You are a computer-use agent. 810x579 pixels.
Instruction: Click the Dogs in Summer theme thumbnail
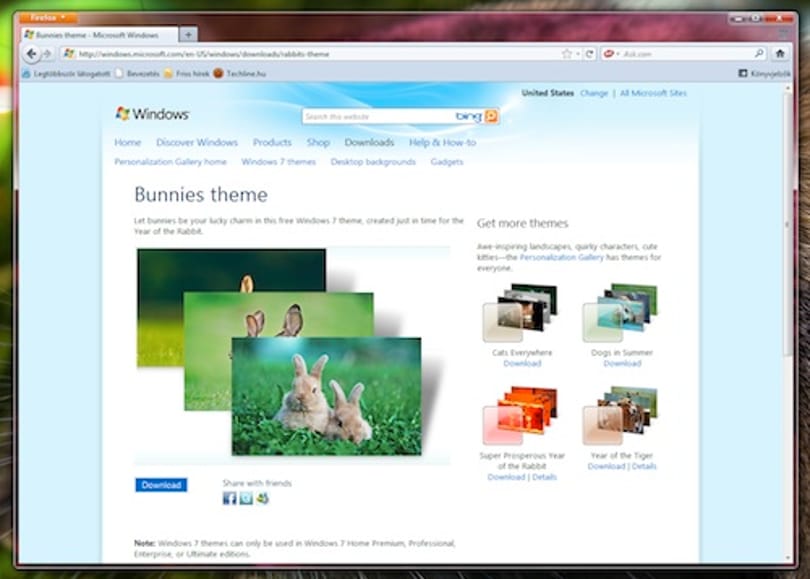(x=620, y=312)
